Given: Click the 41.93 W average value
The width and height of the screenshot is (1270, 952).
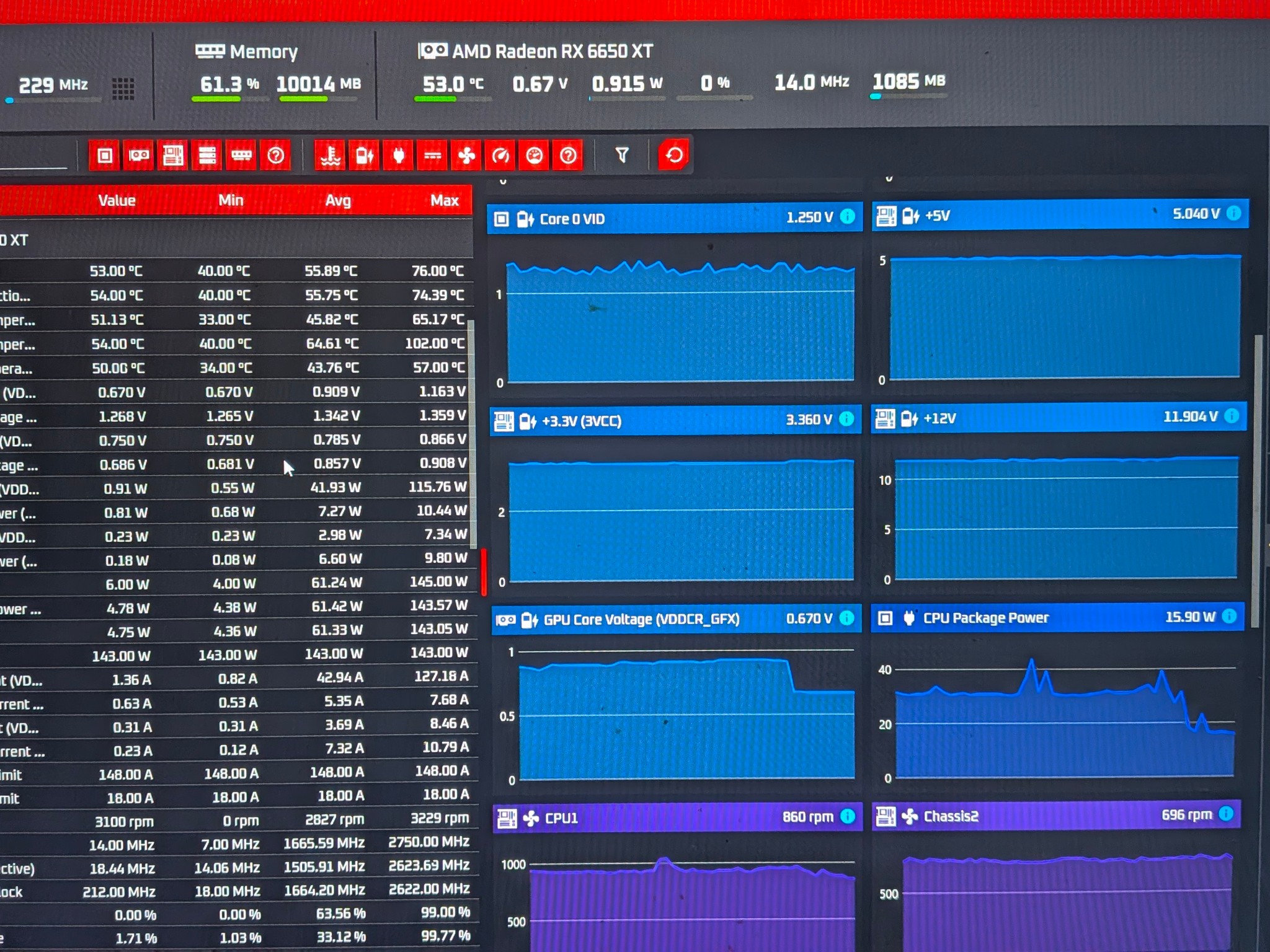Looking at the screenshot, I should (x=335, y=487).
